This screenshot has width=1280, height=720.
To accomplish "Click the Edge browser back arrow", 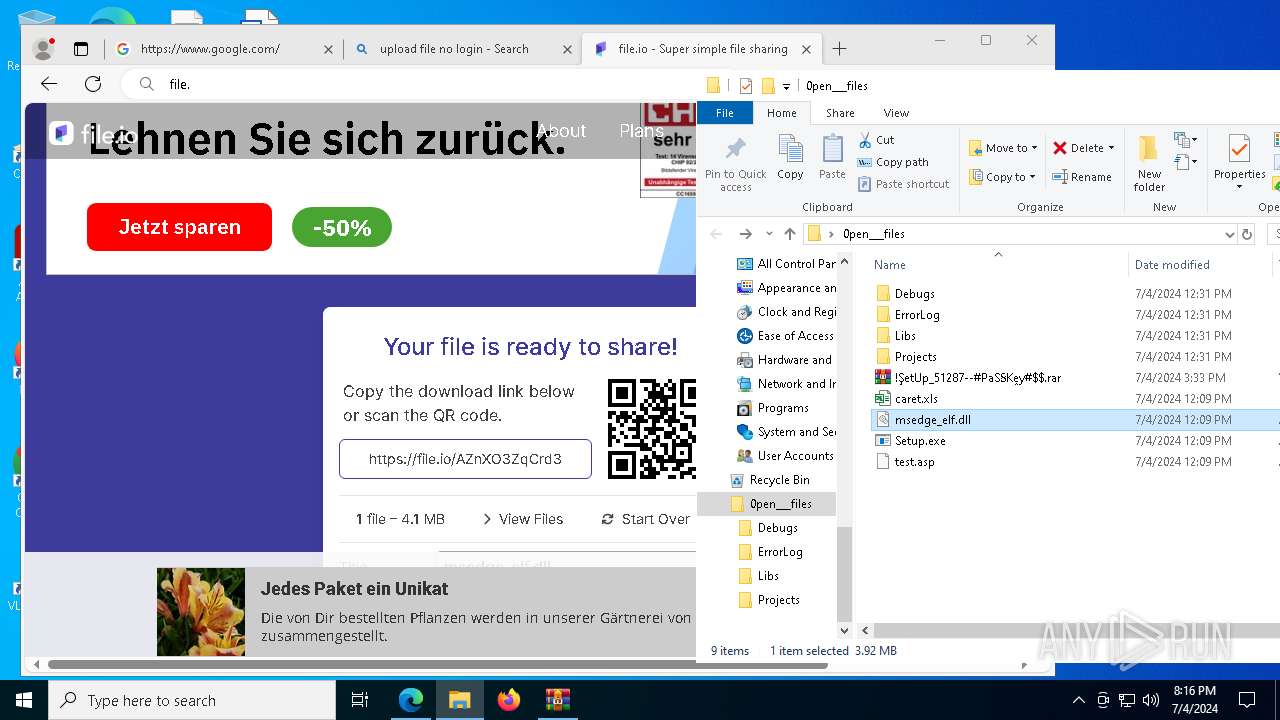I will pos(49,84).
